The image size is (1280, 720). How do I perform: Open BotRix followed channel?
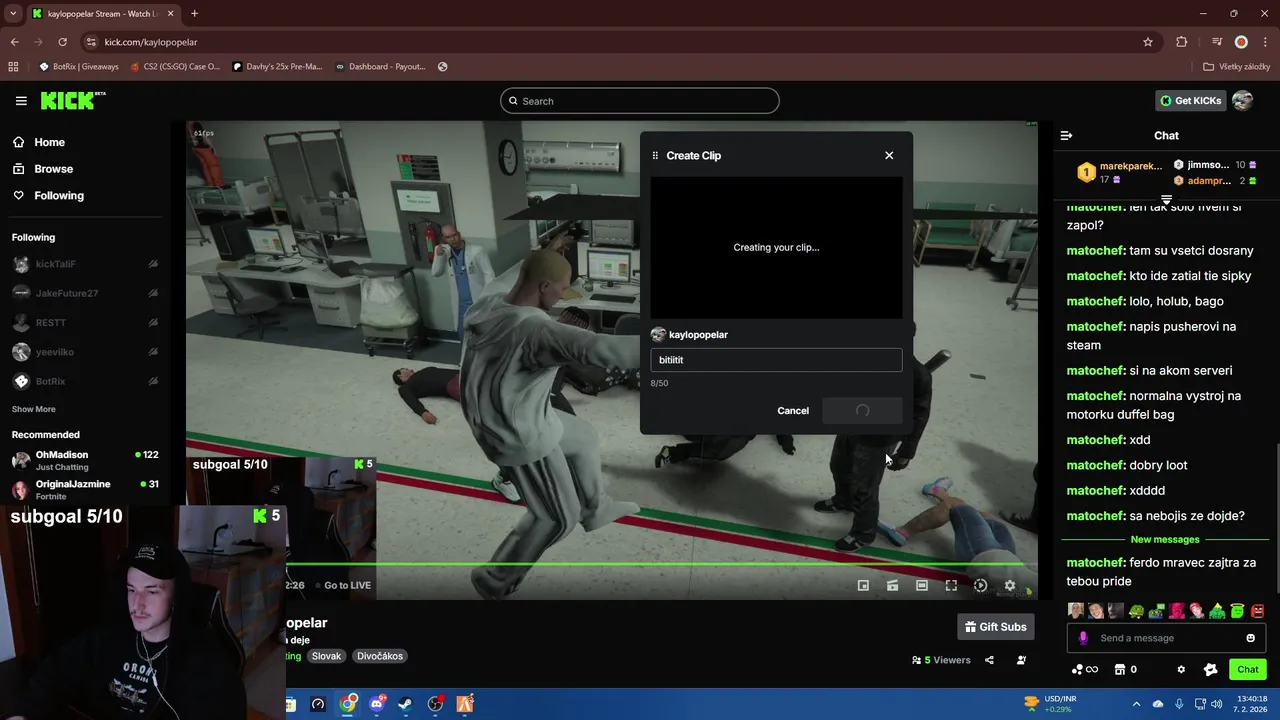tap(85, 381)
